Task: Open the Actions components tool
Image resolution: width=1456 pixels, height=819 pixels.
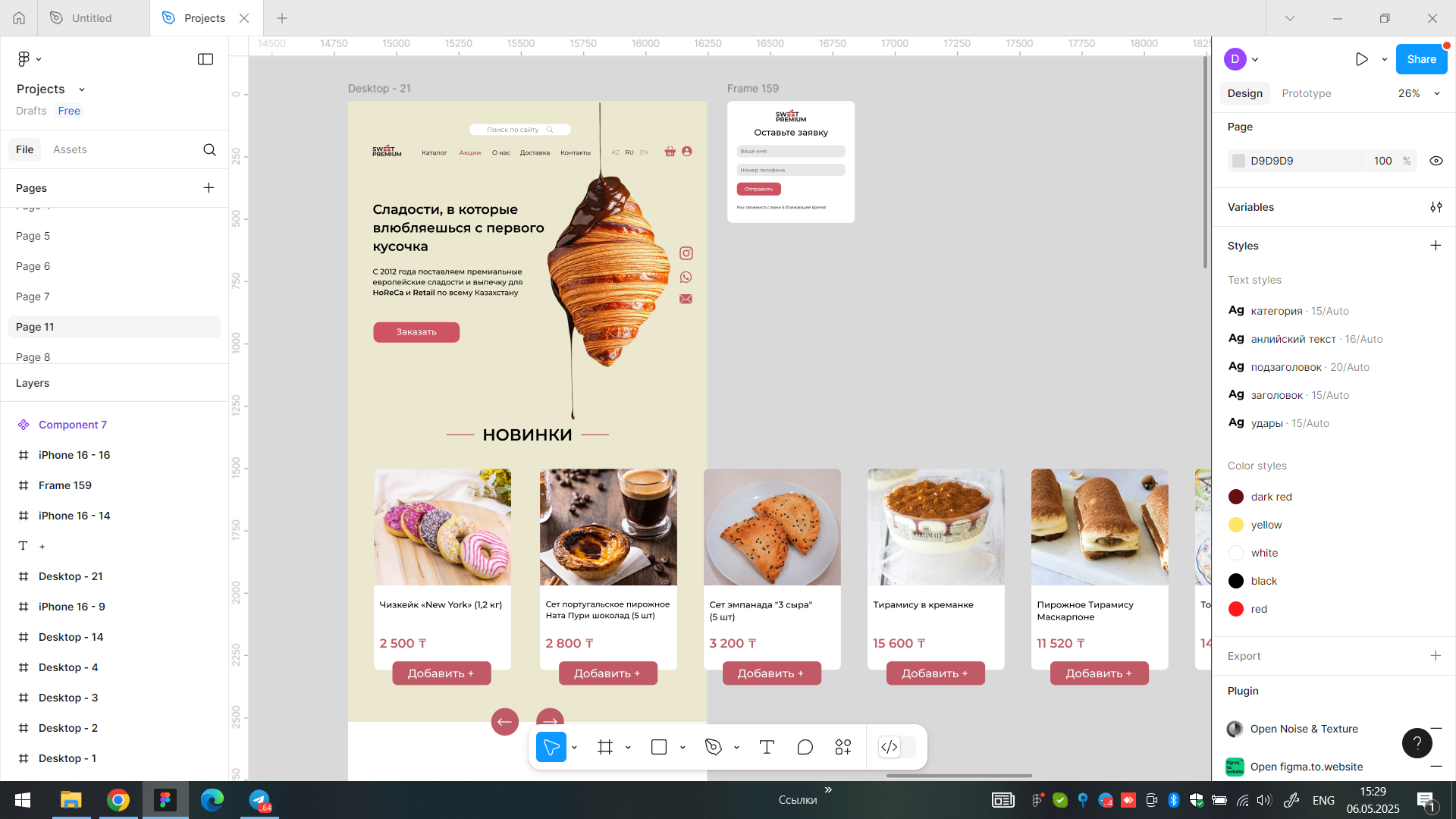Action: [x=843, y=747]
